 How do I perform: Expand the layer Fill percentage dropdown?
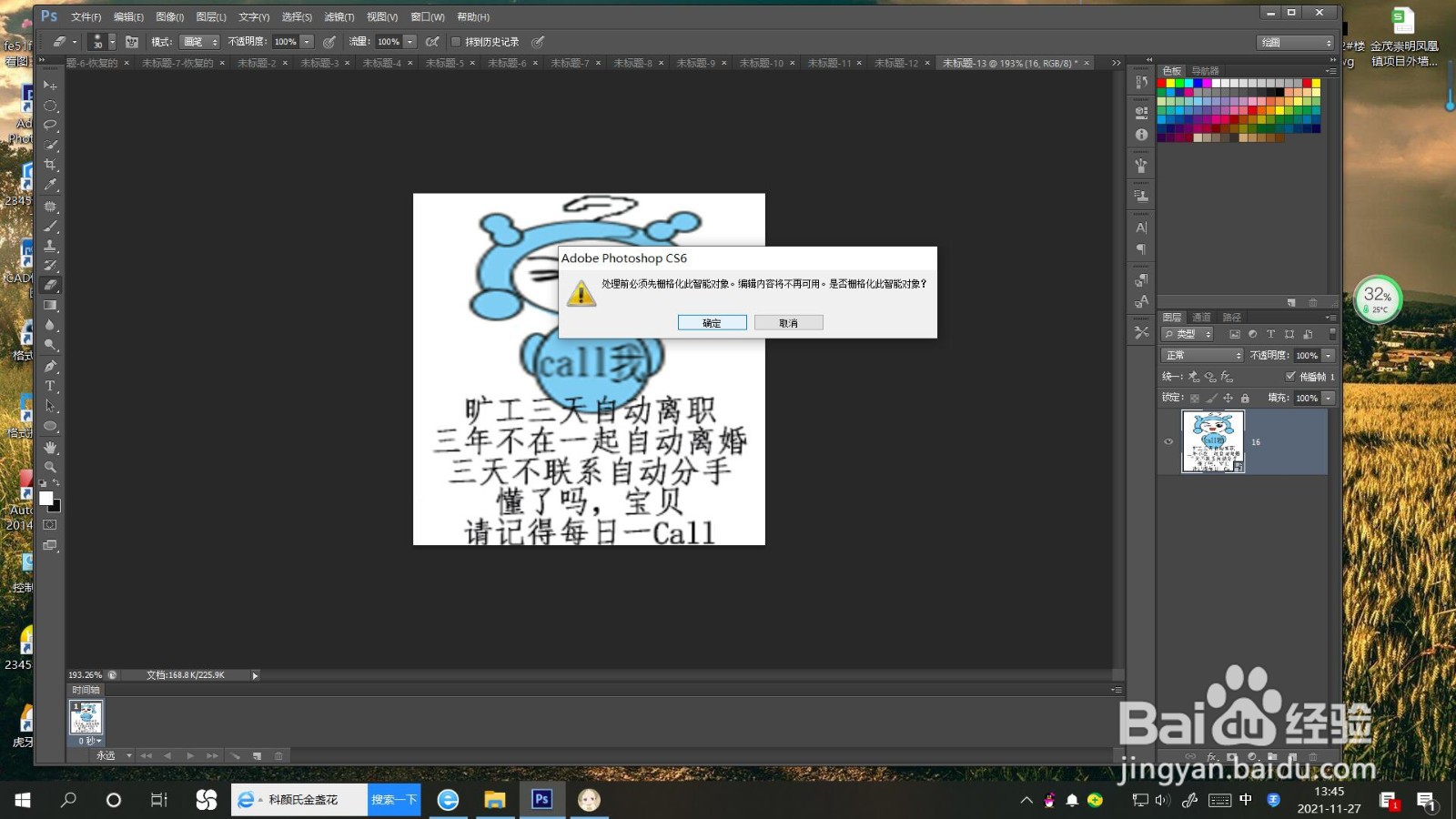(x=1329, y=398)
